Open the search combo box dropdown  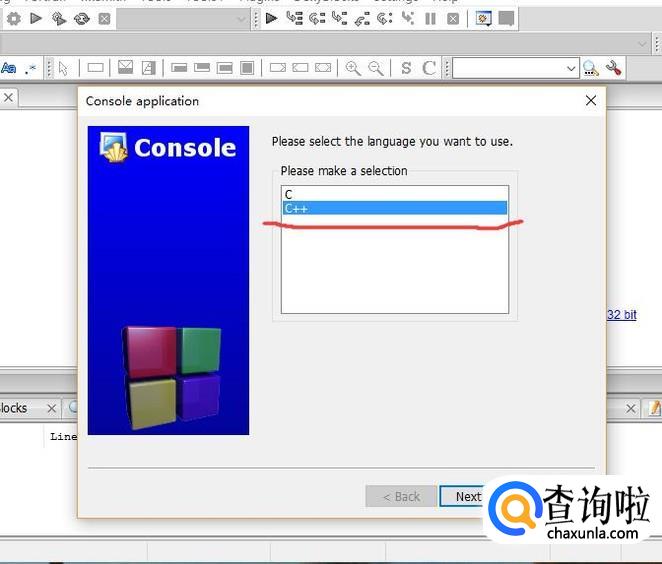click(x=571, y=68)
